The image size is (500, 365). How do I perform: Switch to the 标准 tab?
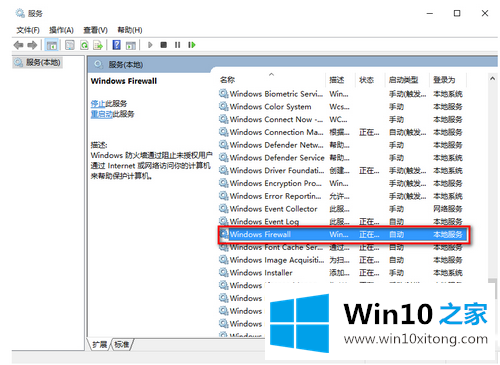122,345
